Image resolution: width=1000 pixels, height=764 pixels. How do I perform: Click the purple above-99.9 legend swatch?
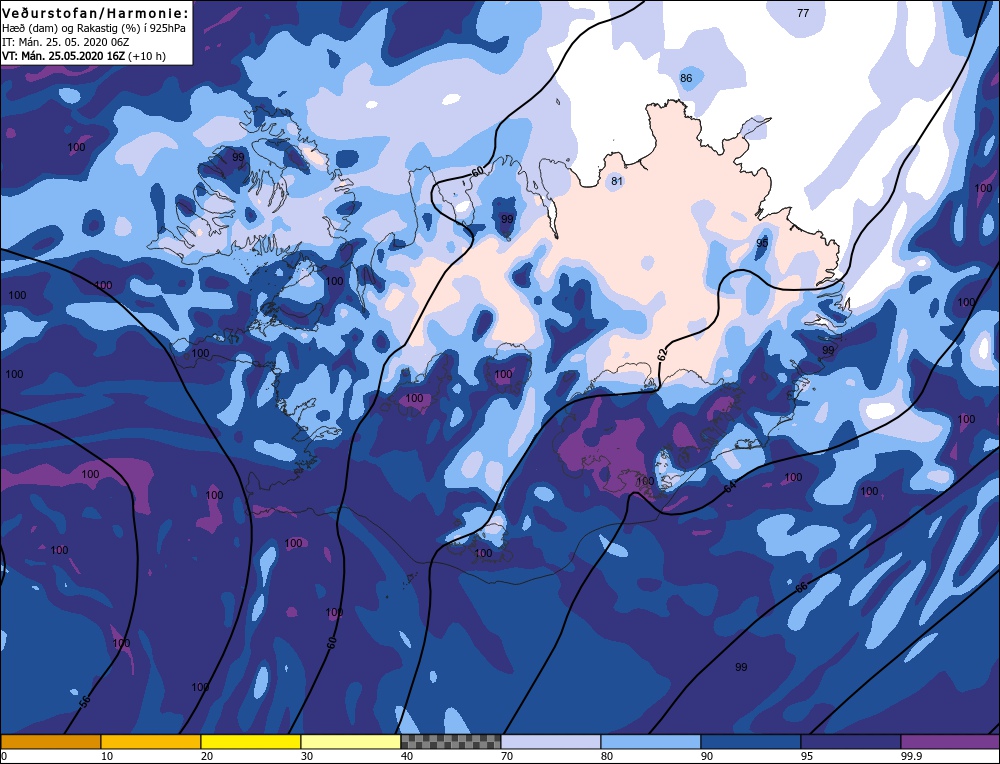tap(950, 741)
